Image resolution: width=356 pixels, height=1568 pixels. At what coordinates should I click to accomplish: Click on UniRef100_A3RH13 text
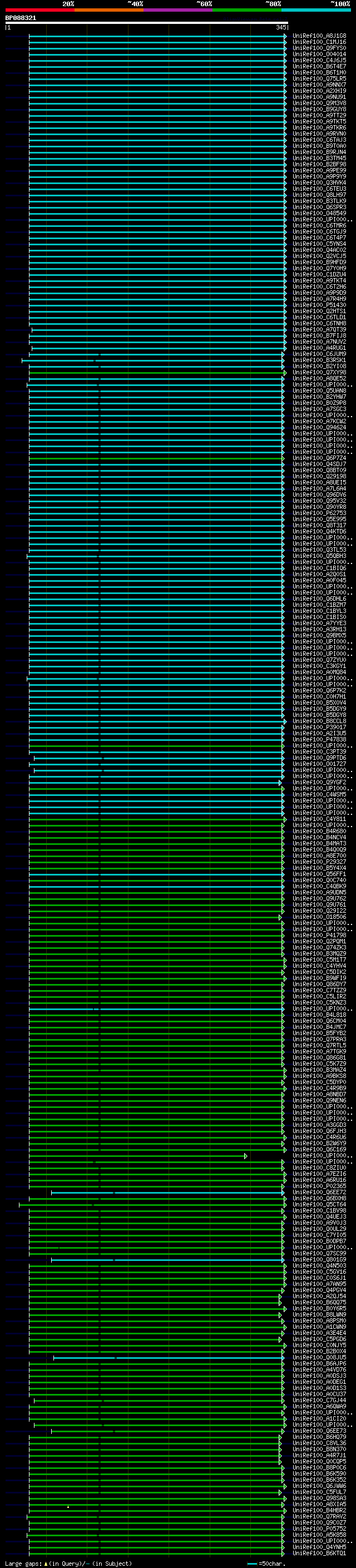pyautogui.click(x=319, y=630)
